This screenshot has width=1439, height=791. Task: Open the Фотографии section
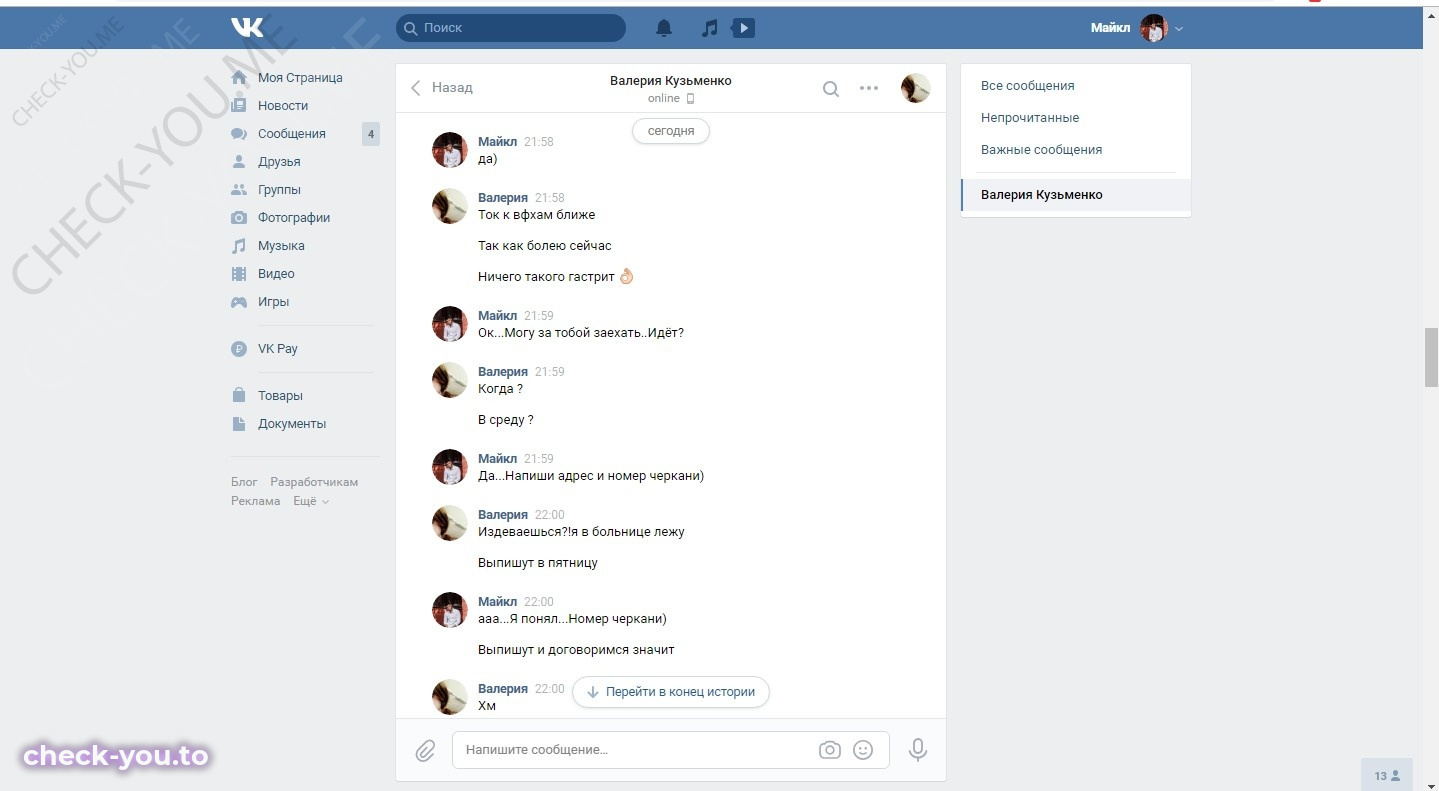point(294,218)
